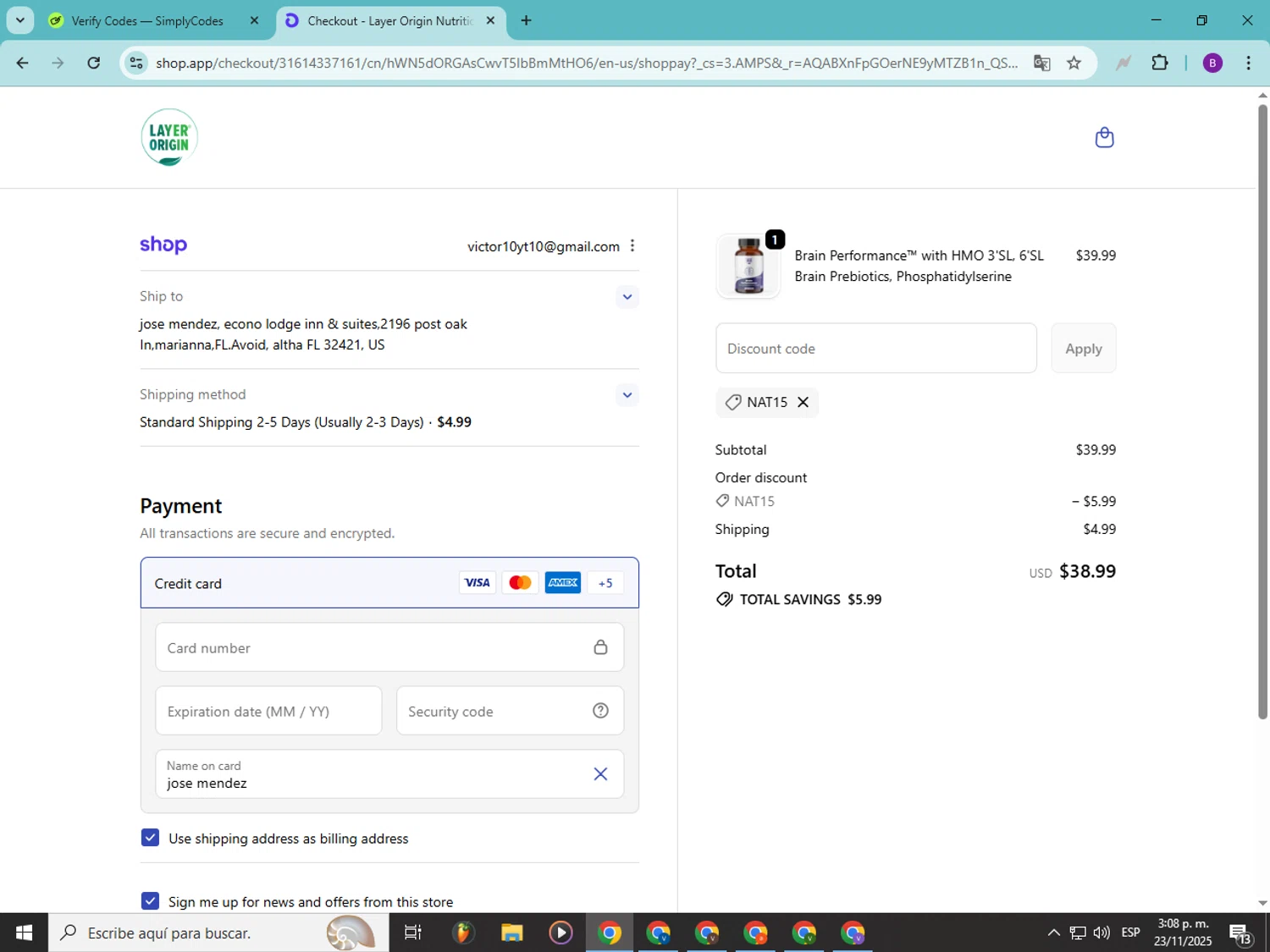Open account options menu next to email

point(632,245)
